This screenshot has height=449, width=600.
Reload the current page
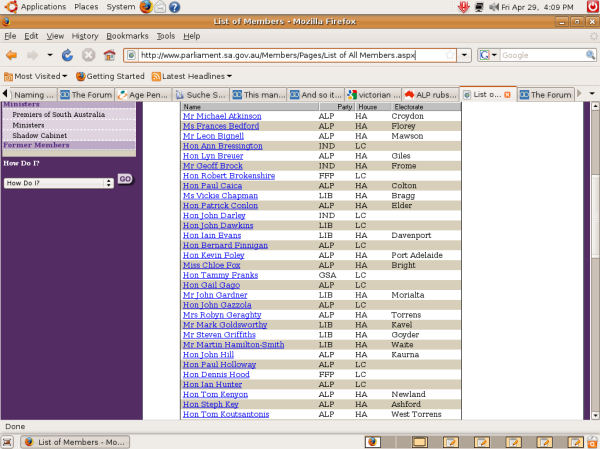point(67,55)
